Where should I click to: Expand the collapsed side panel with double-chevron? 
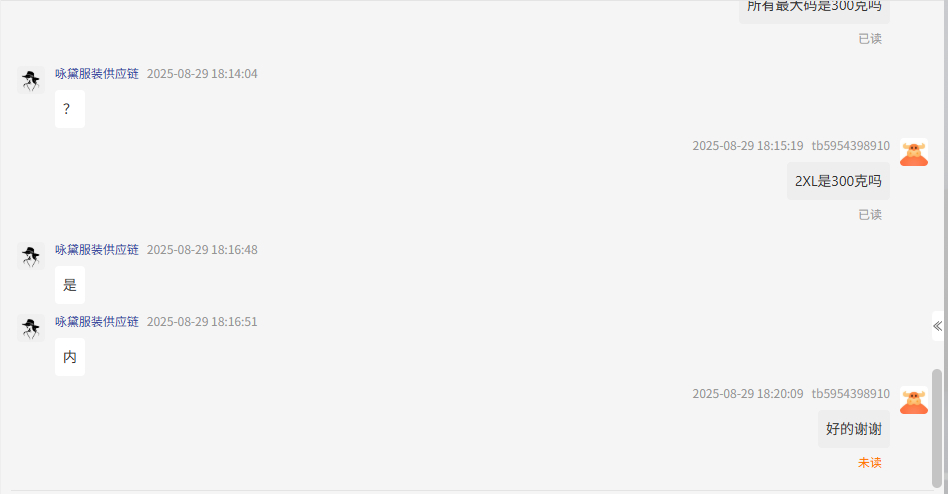coord(937,327)
